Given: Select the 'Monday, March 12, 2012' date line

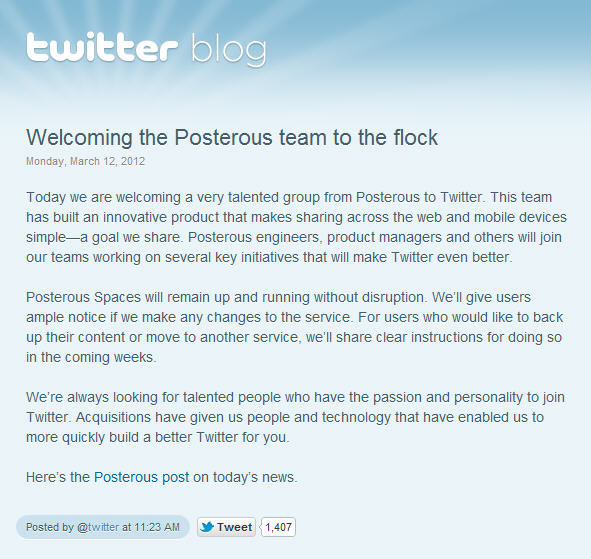Looking at the screenshot, I should pyautogui.click(x=86, y=161).
